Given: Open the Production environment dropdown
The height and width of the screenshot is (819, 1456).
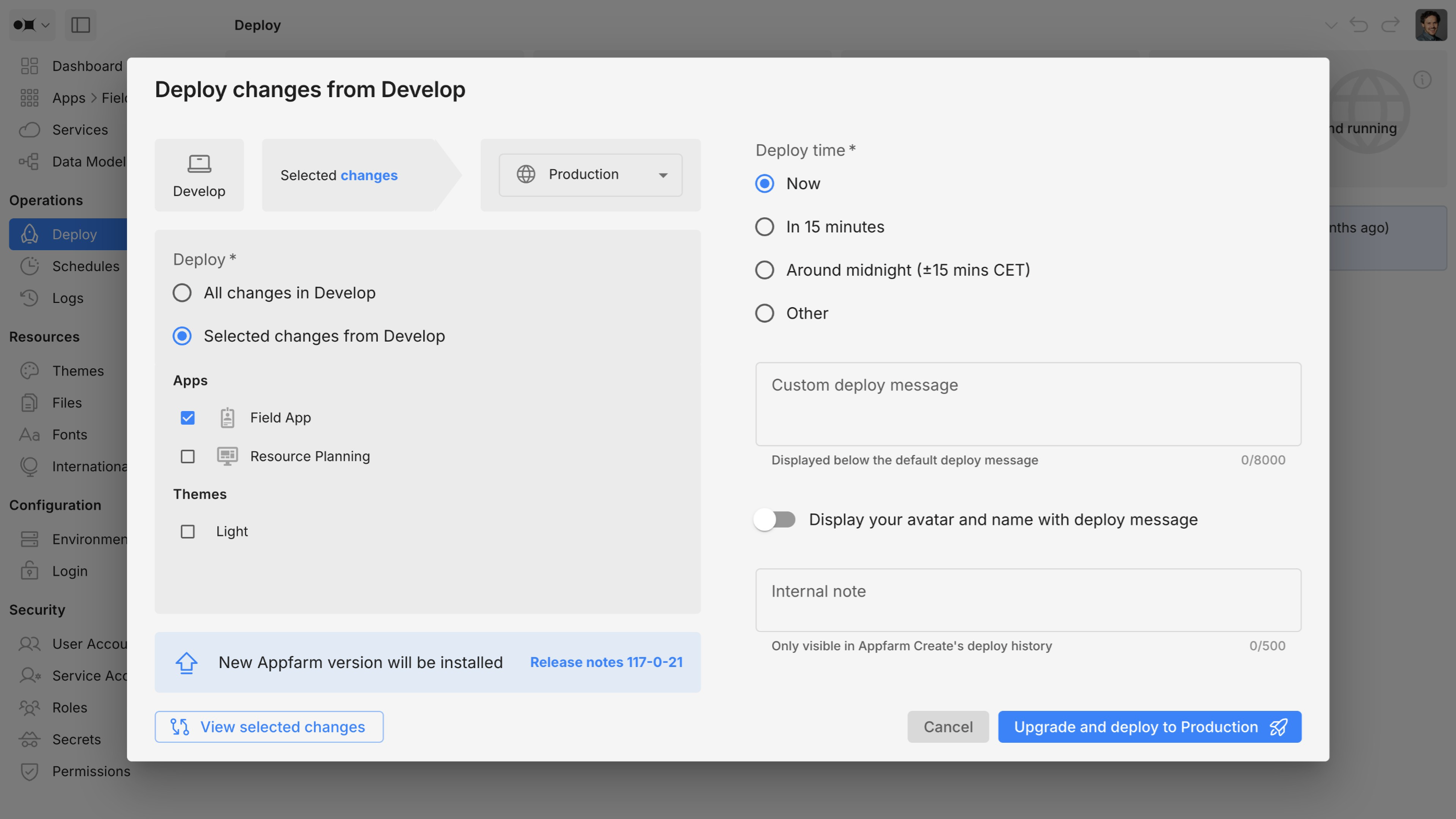Looking at the screenshot, I should coord(590,174).
